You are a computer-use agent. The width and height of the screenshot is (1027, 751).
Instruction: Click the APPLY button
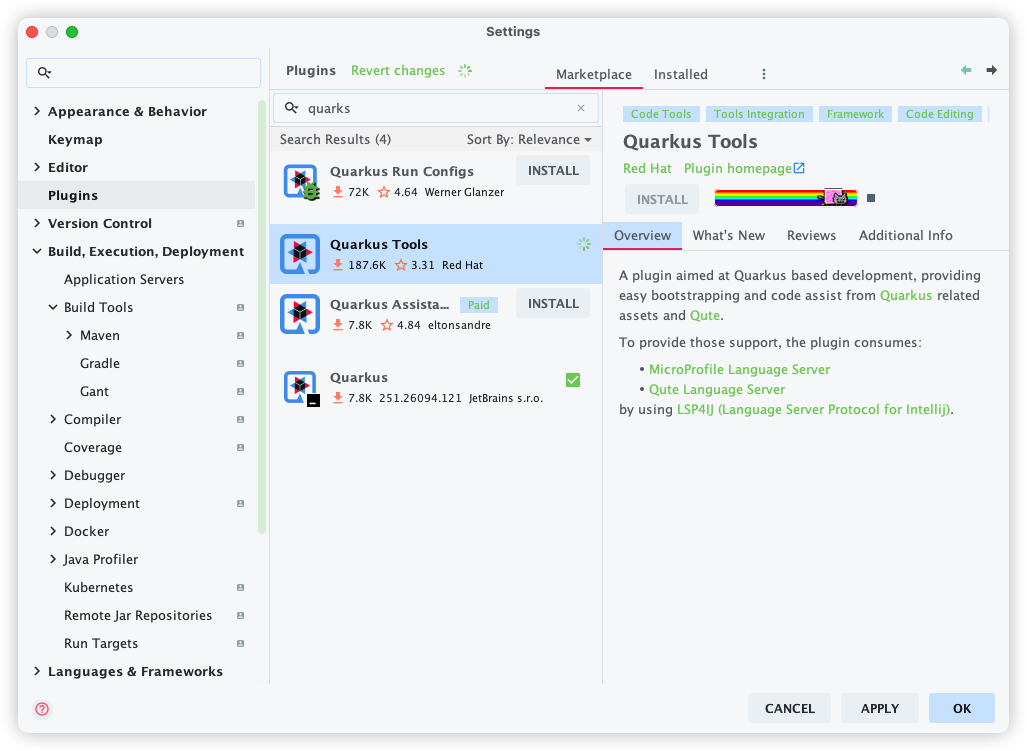[880, 708]
